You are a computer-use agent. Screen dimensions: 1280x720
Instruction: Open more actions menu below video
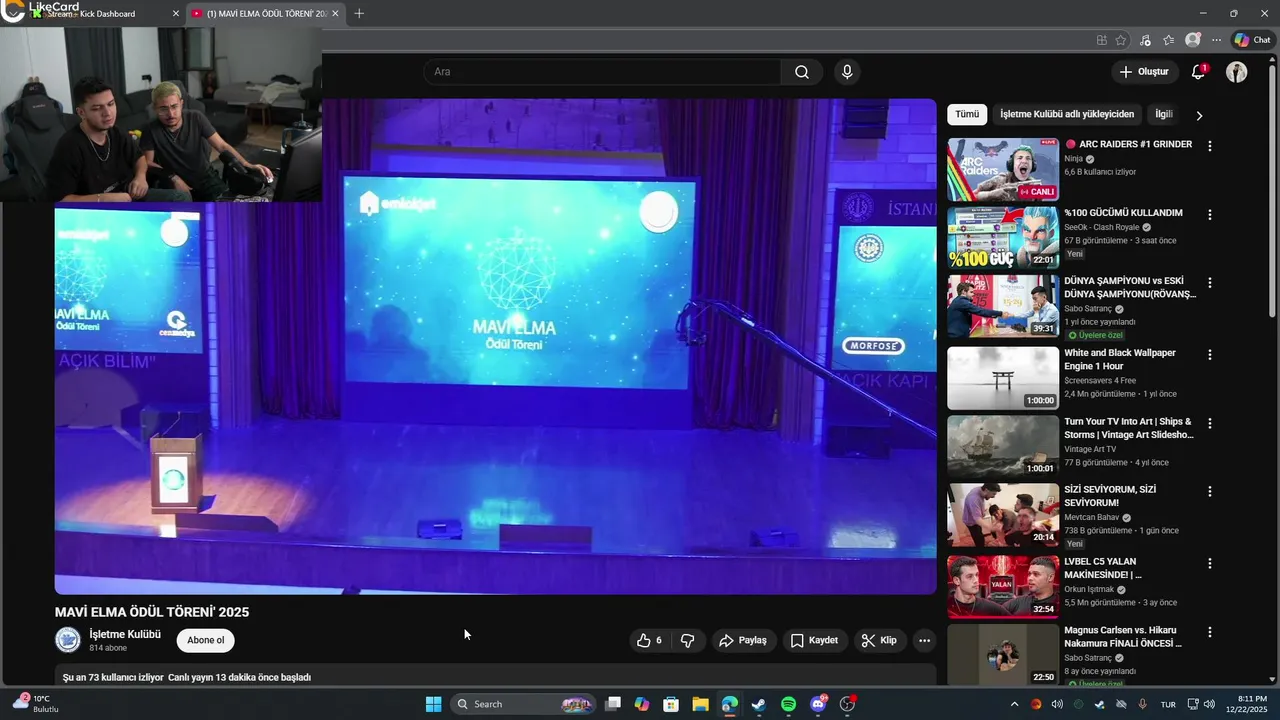pos(924,640)
